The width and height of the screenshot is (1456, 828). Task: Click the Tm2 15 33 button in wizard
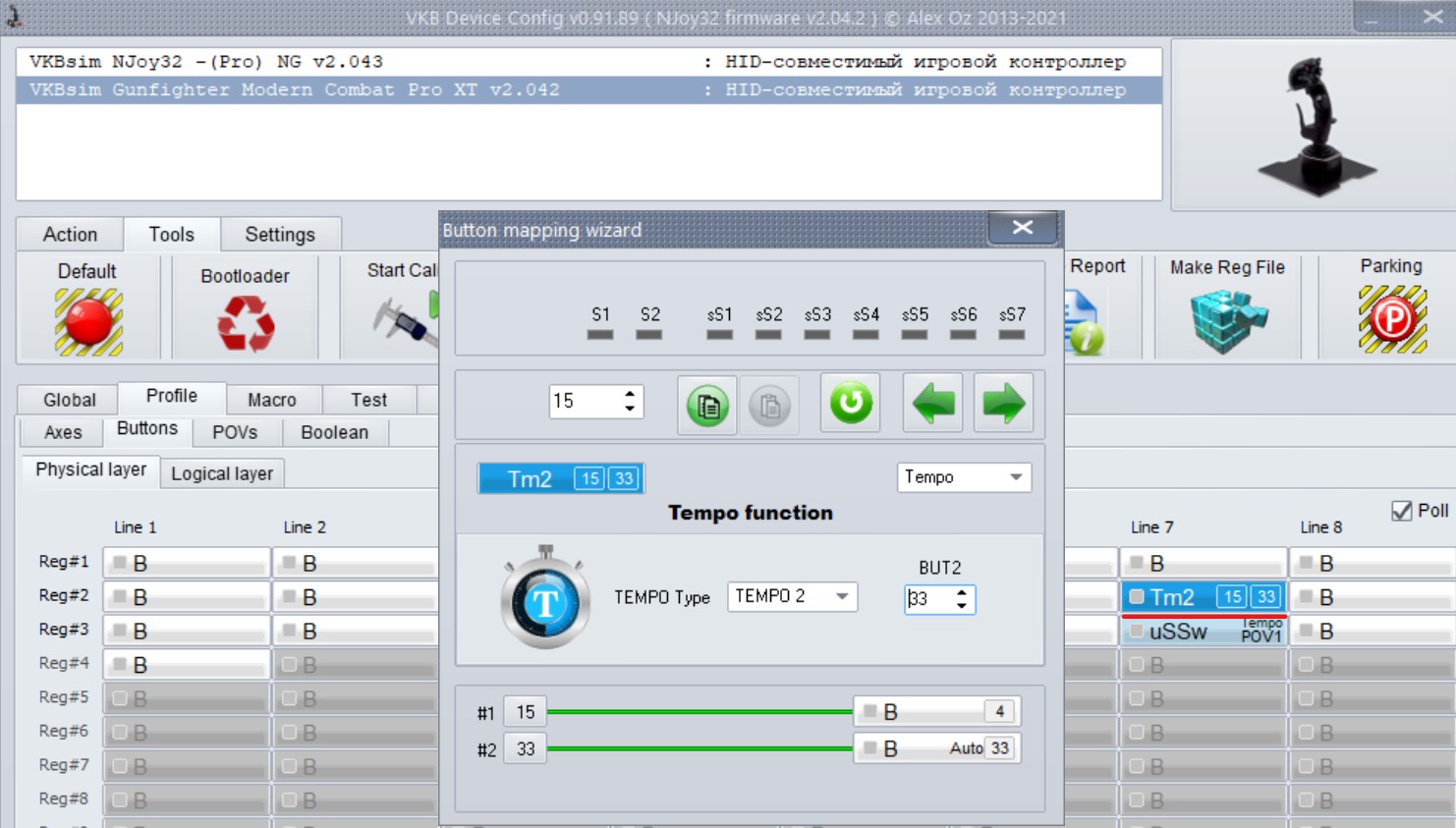pyautogui.click(x=561, y=478)
